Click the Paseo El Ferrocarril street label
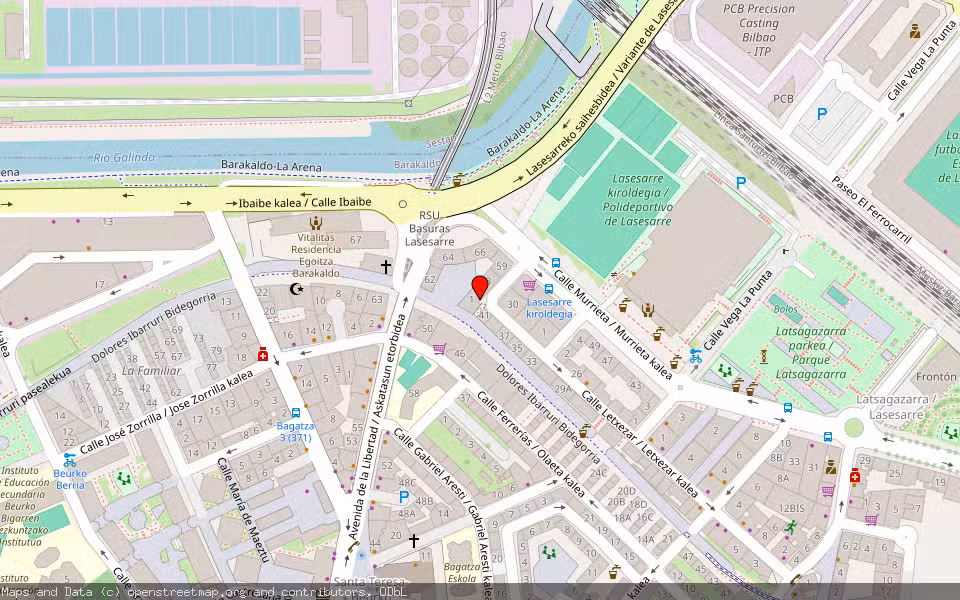Screen dimensions: 960x600 pos(871,210)
